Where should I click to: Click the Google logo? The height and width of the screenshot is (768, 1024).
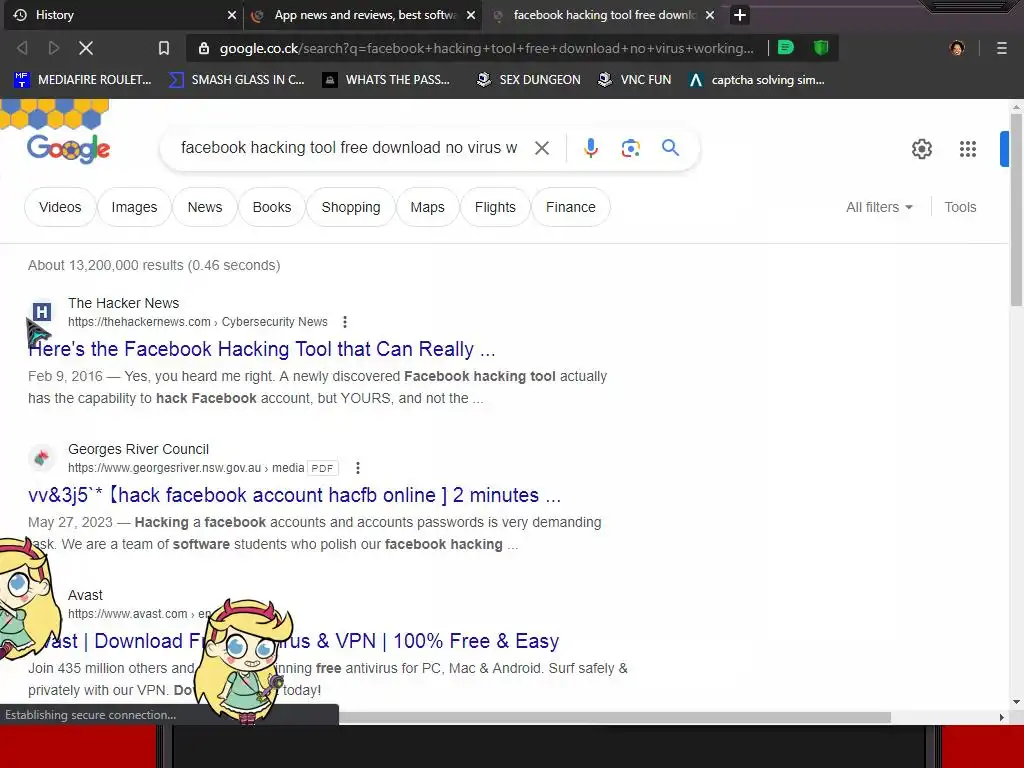click(x=69, y=149)
